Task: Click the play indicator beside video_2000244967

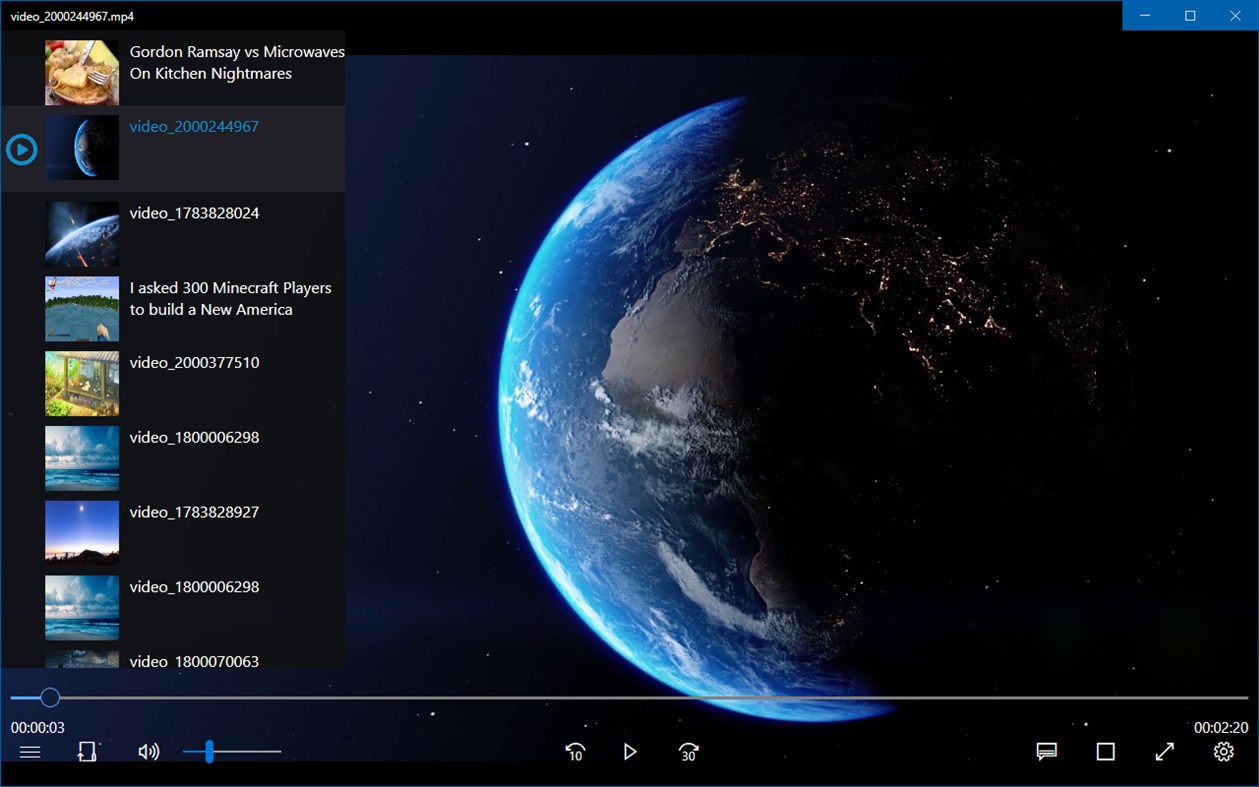Action: coord(21,148)
